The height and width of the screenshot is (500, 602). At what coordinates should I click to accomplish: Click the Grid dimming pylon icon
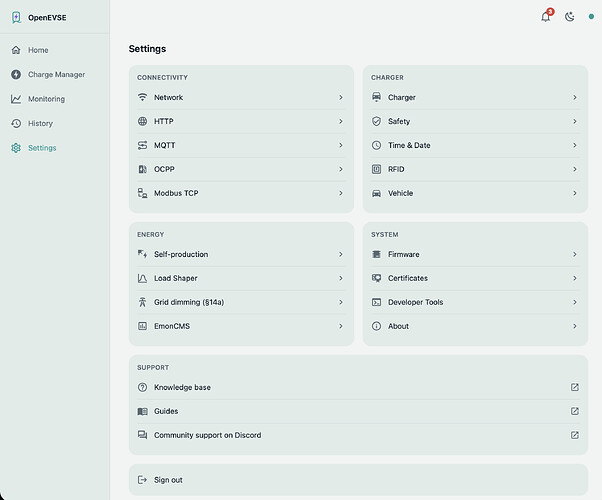pyautogui.click(x=142, y=302)
